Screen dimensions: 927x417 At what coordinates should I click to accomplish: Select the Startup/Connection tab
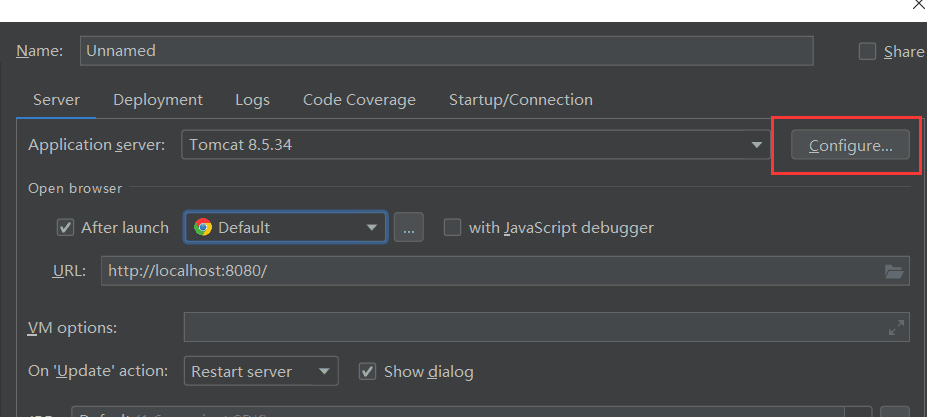click(520, 100)
